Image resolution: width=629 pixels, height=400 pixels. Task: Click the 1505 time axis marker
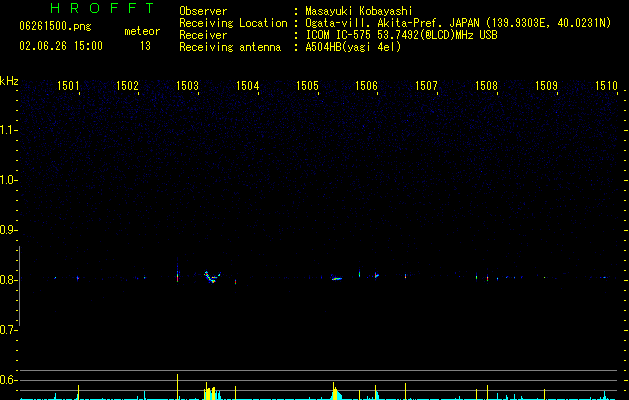[307, 86]
